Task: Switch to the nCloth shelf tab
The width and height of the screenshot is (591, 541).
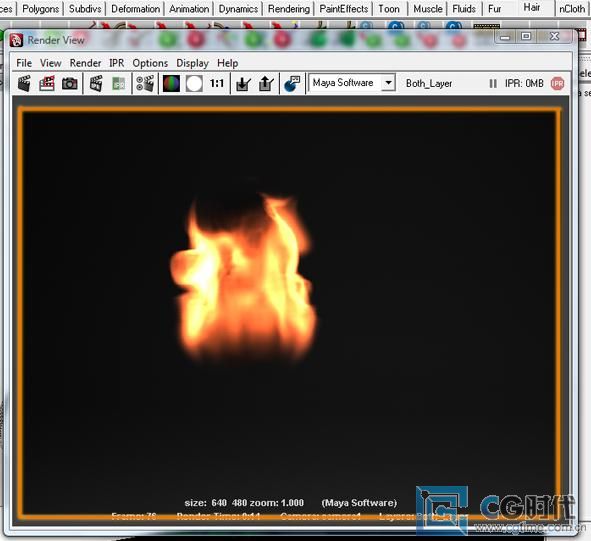Action: [572, 9]
